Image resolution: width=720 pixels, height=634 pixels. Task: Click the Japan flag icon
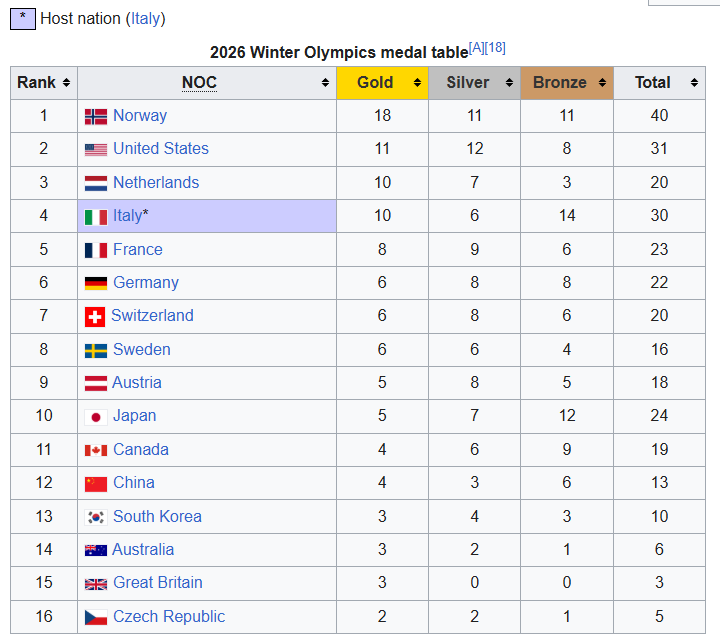point(96,416)
